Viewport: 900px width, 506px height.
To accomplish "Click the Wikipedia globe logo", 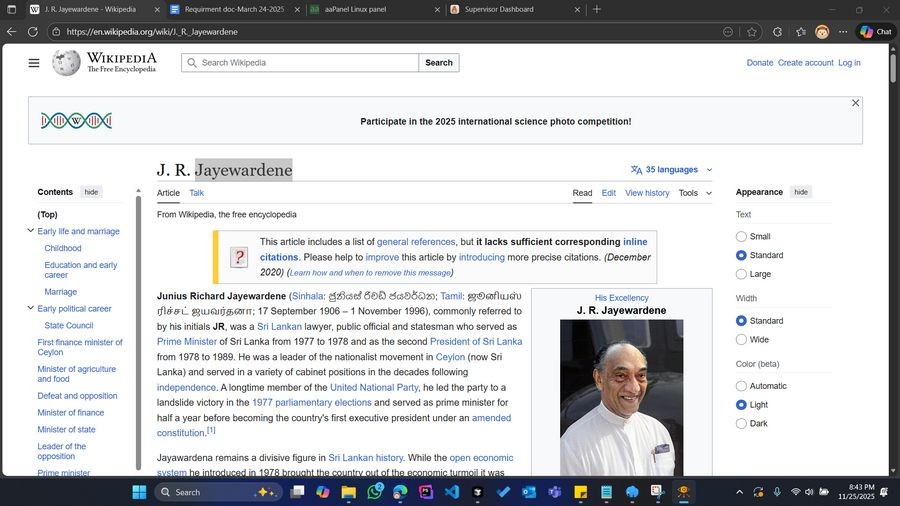I will pos(66,63).
